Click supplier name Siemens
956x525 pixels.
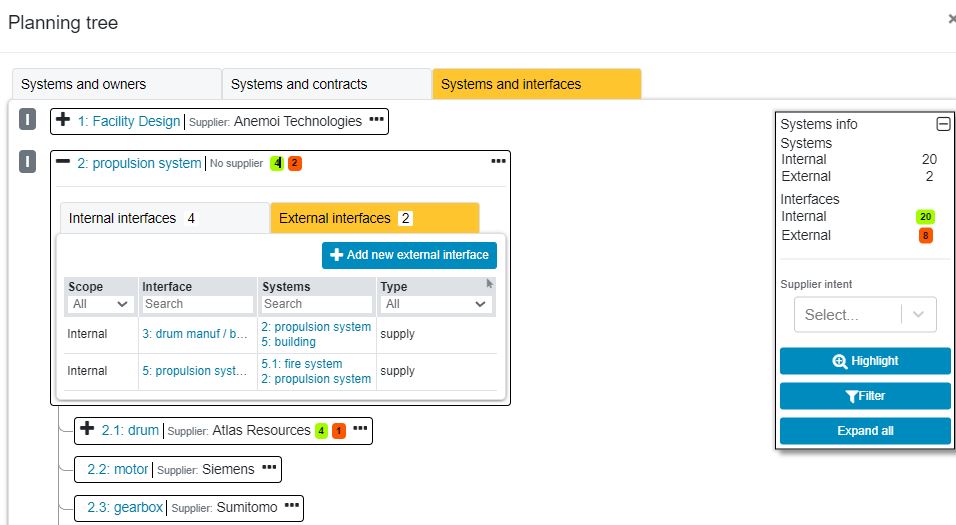[x=228, y=470]
